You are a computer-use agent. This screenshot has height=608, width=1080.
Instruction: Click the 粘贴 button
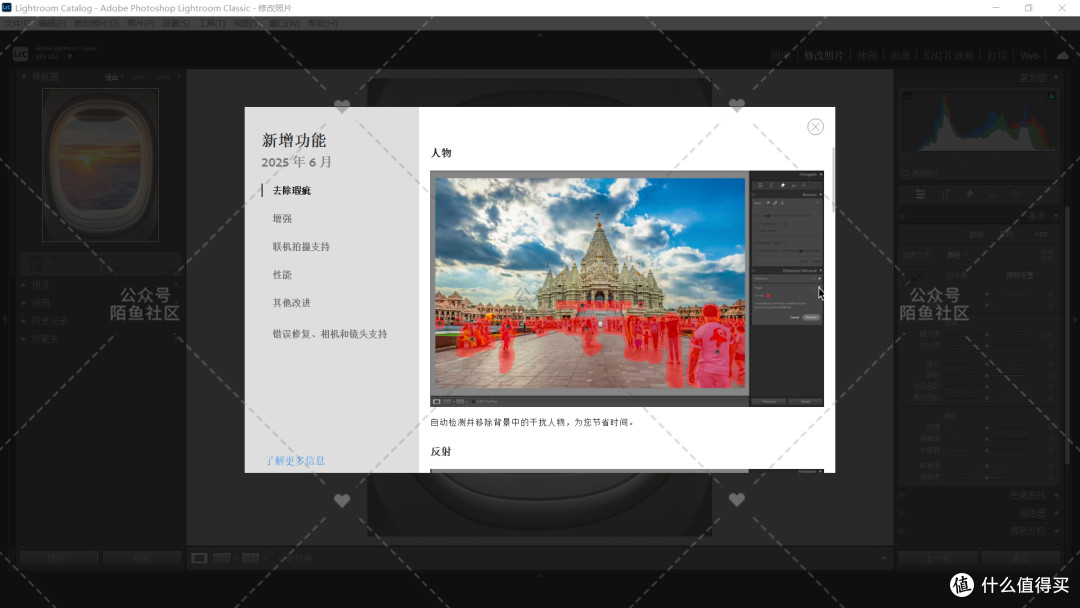point(143,558)
